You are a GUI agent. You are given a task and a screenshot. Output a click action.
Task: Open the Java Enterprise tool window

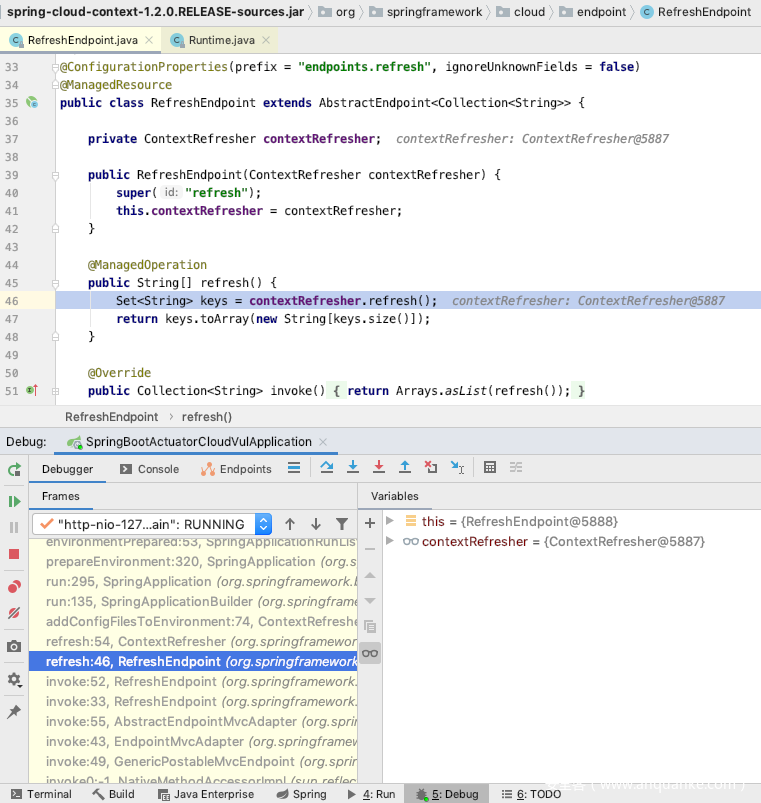tap(206, 794)
